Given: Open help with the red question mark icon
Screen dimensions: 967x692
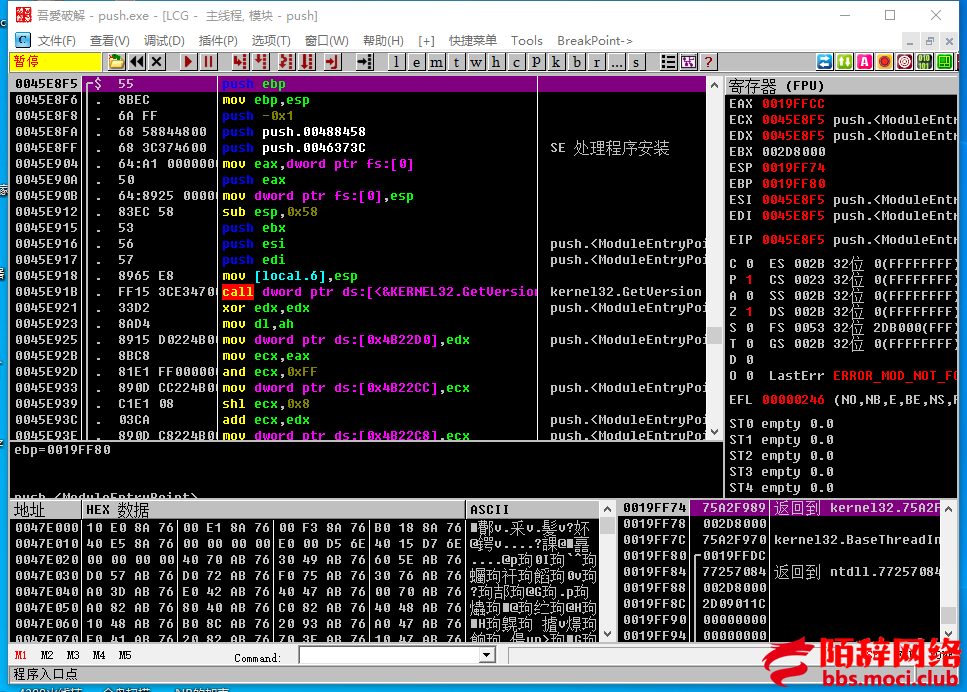Looking at the screenshot, I should tap(708, 62).
